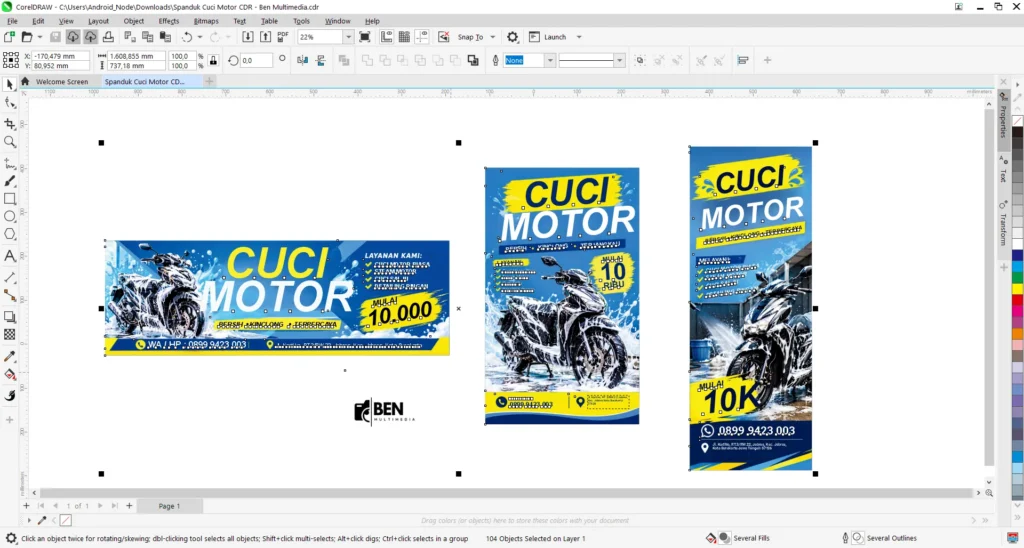Click the Open folder icon
1024x548 pixels.
pyautogui.click(x=27, y=37)
